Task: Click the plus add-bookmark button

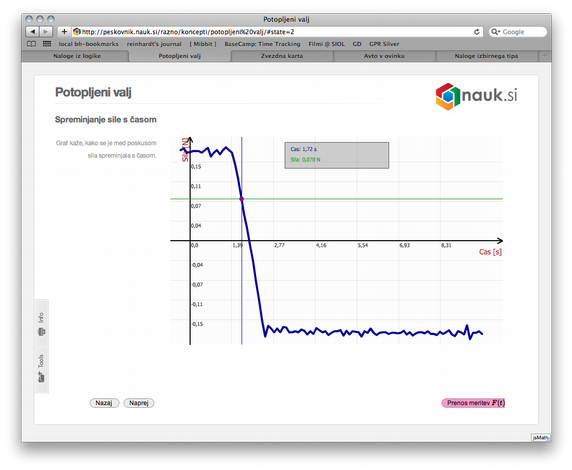Action: (x=64, y=32)
